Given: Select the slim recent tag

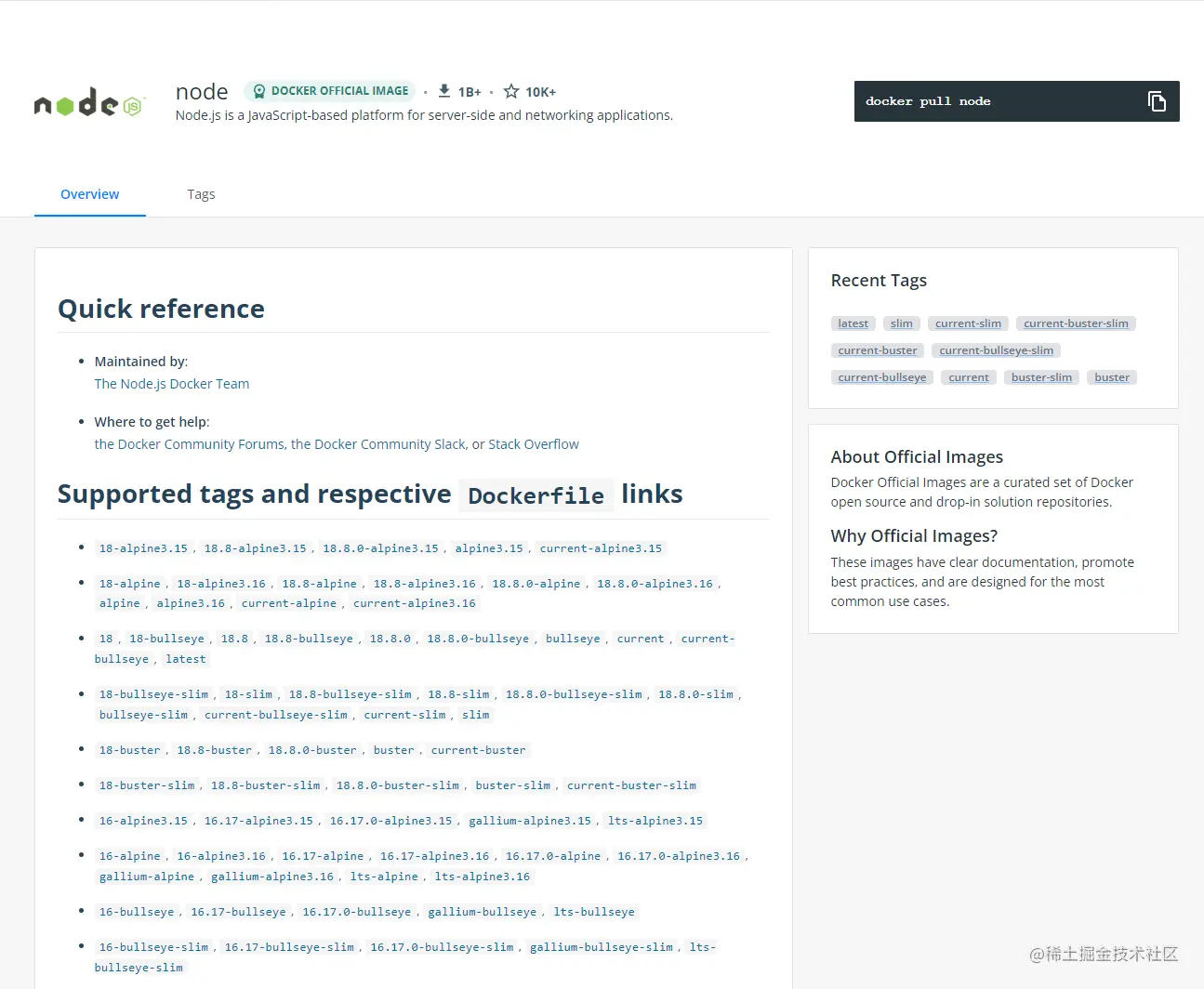Looking at the screenshot, I should (902, 323).
